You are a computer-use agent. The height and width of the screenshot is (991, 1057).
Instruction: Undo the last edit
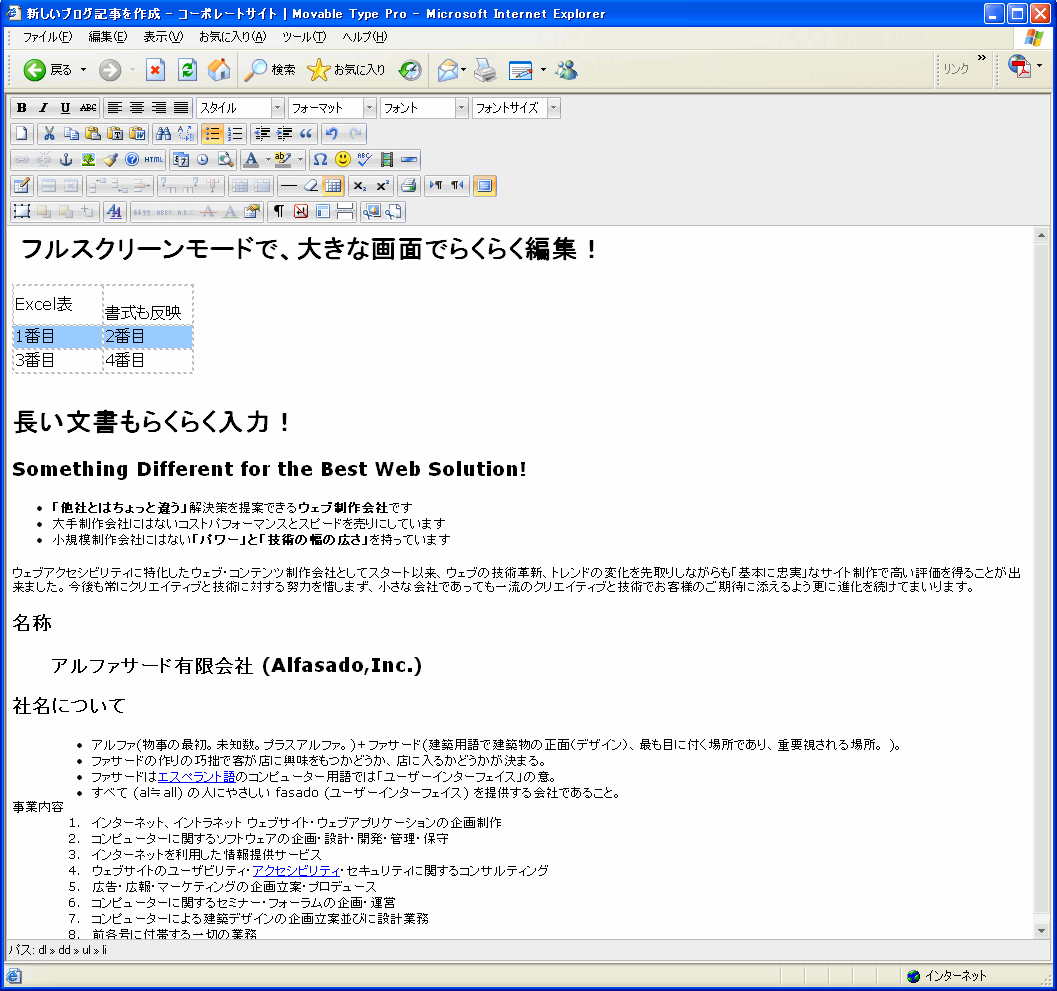[332, 133]
